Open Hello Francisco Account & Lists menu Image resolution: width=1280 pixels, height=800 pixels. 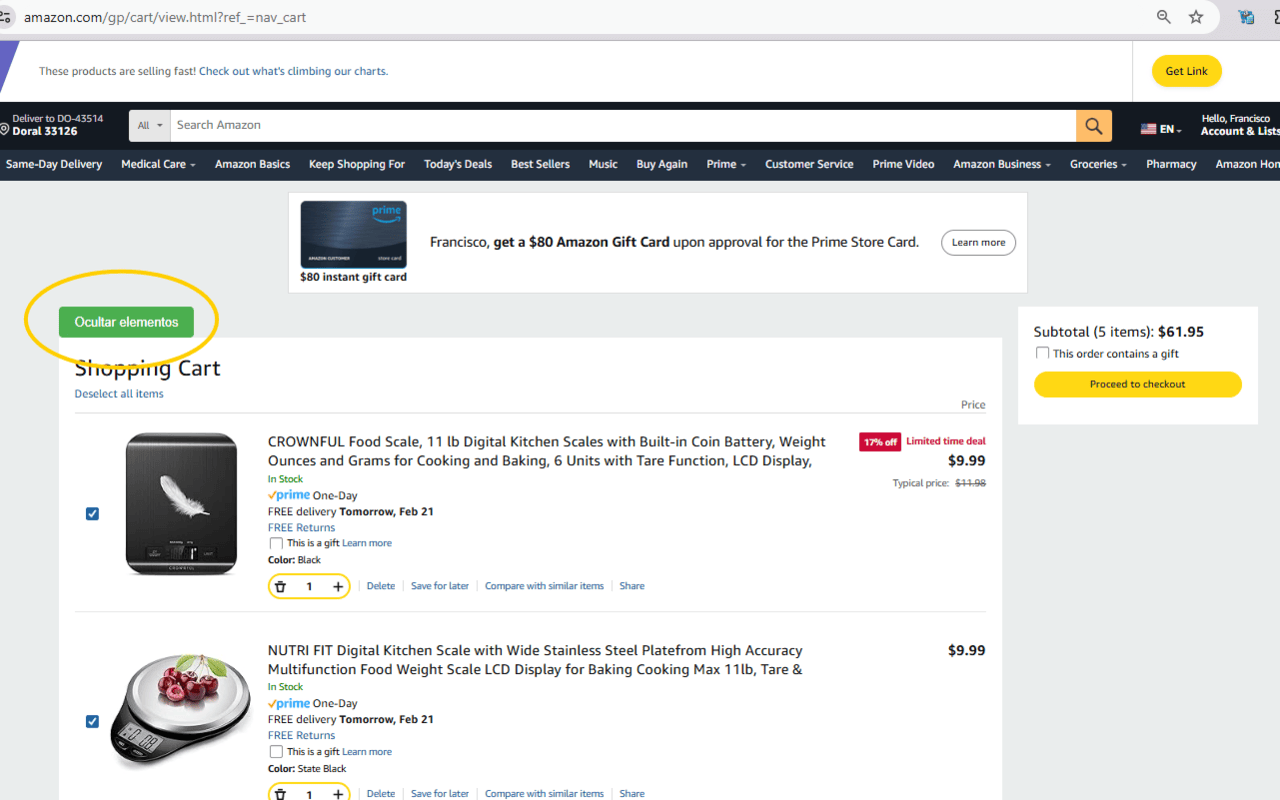point(1240,125)
